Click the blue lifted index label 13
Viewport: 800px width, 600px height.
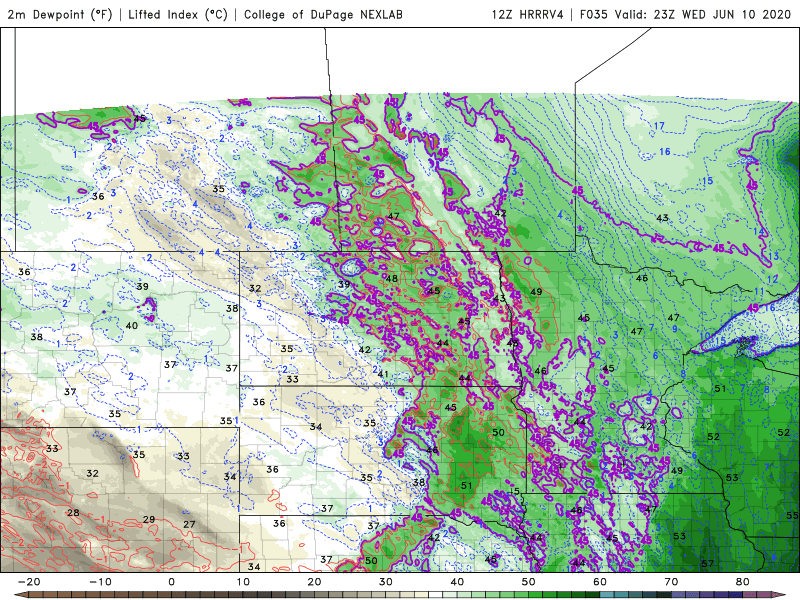click(x=773, y=256)
